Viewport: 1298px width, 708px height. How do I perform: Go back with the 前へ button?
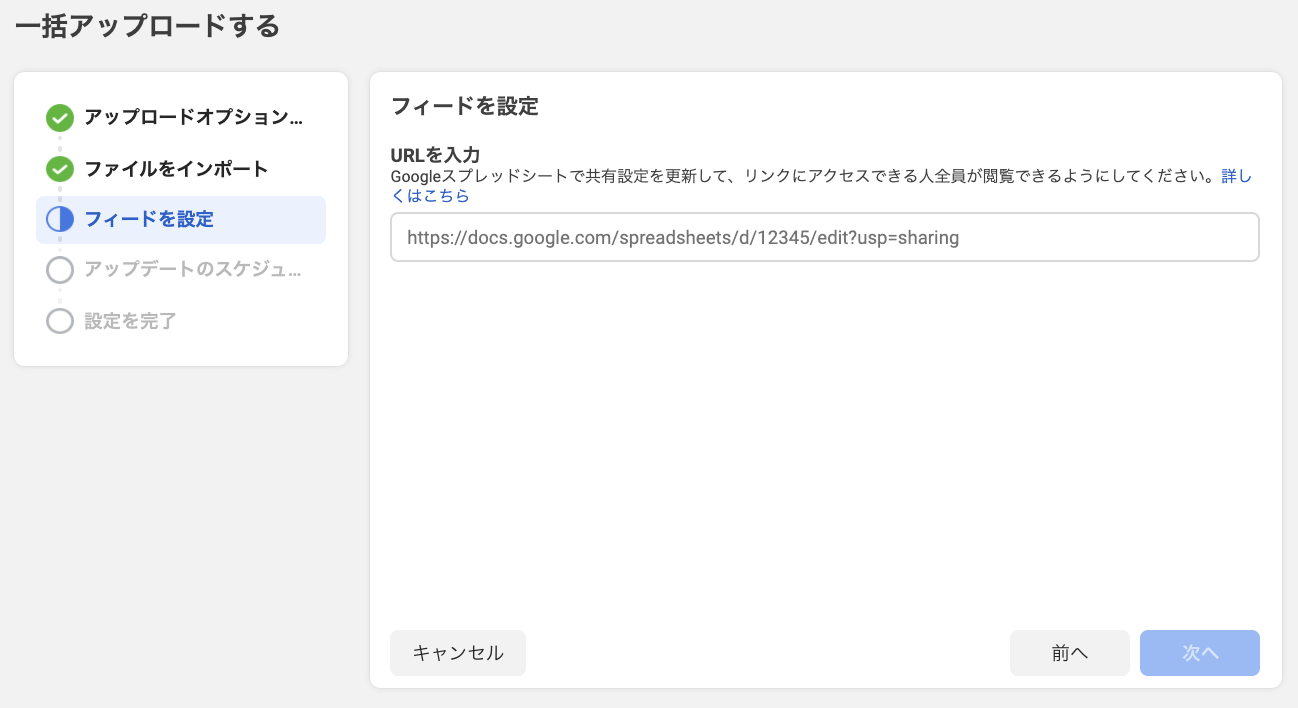(1069, 653)
